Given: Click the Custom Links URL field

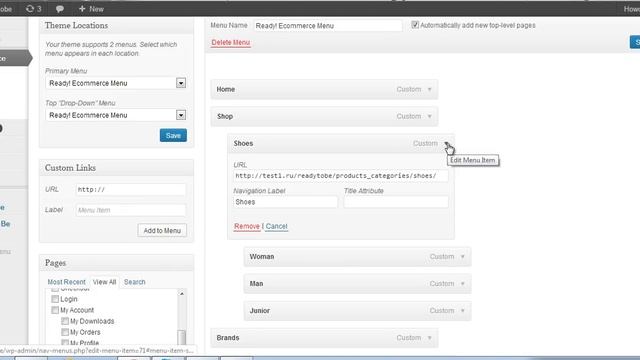Looking at the screenshot, I should 131,189.
